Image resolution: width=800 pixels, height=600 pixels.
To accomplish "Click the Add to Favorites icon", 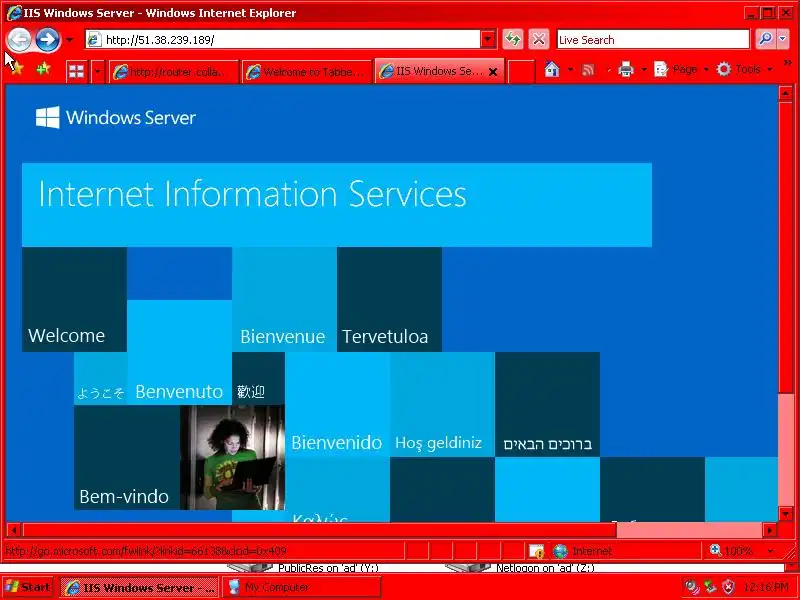I will pos(43,69).
